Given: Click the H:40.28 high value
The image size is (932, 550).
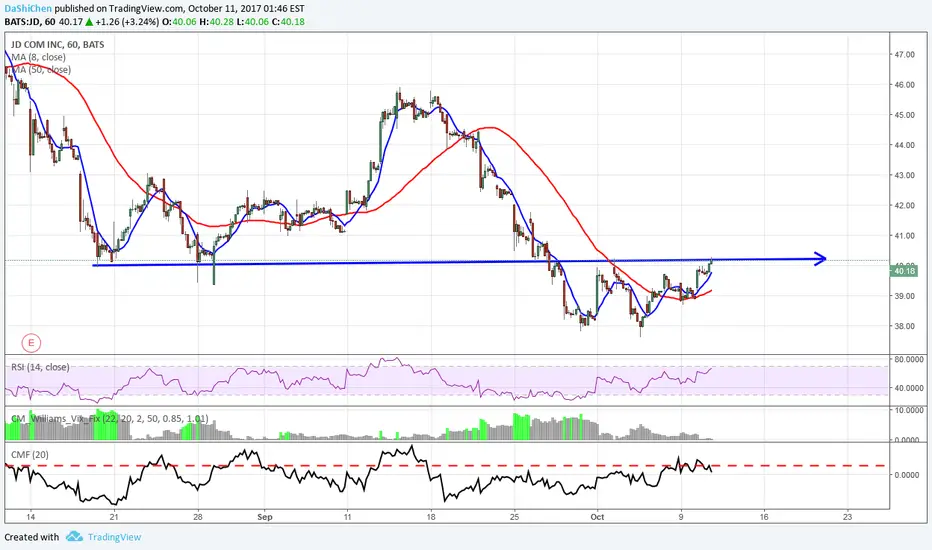Looking at the screenshot, I should pyautogui.click(x=216, y=22).
